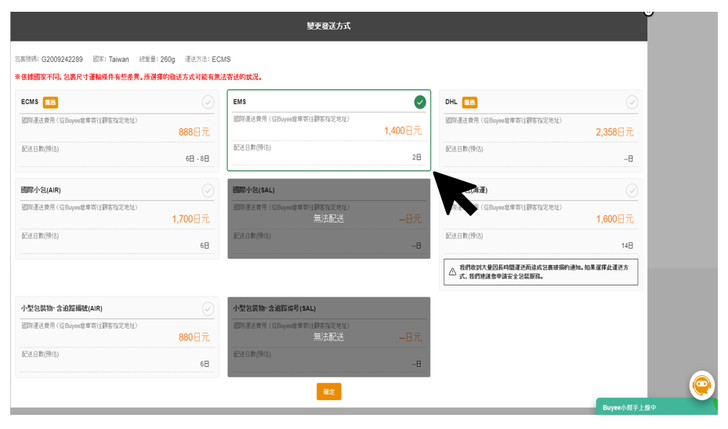Click the ECMS 888日元 price
The width and height of the screenshot is (728, 429).
point(194,131)
